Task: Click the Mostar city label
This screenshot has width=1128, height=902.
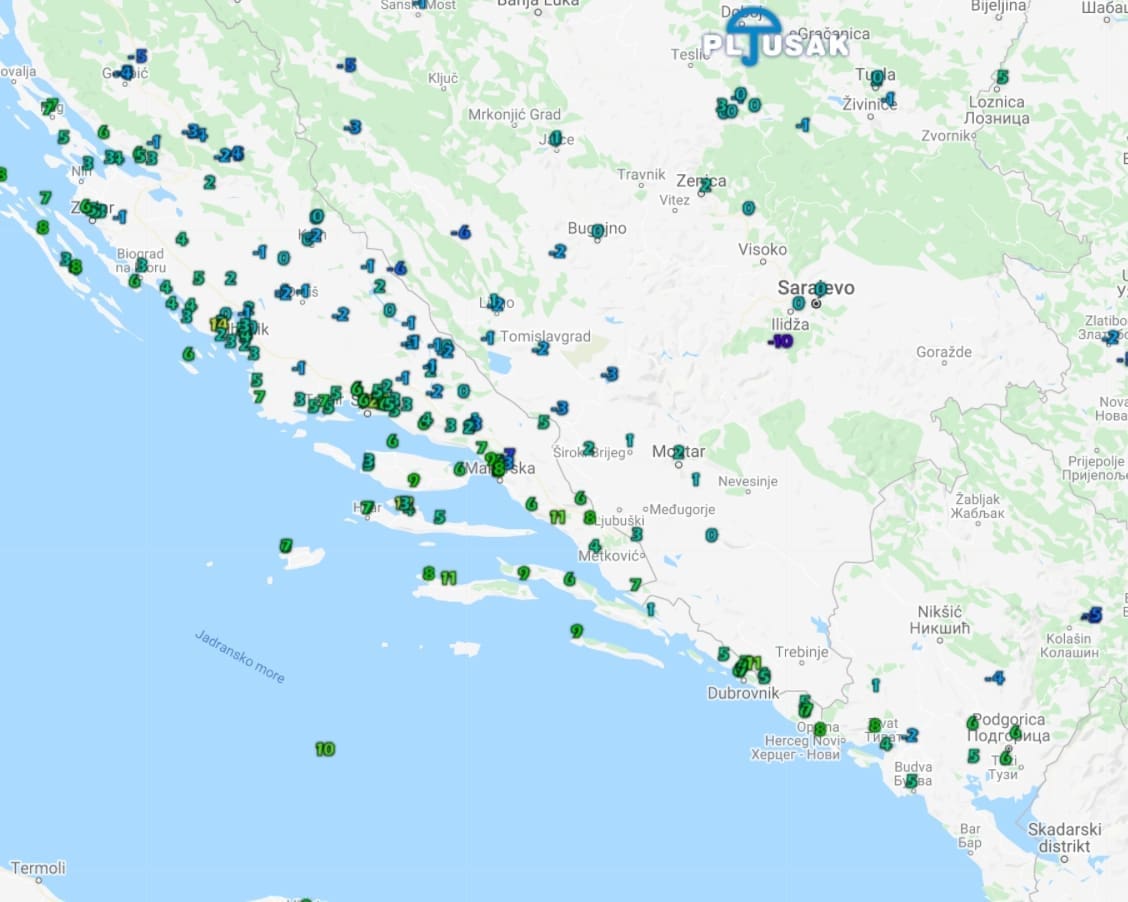Action: pyautogui.click(x=678, y=451)
